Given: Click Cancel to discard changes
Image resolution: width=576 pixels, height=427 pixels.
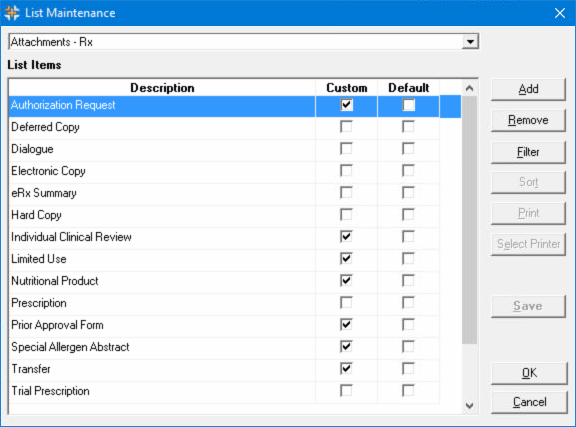Looking at the screenshot, I should [529, 402].
